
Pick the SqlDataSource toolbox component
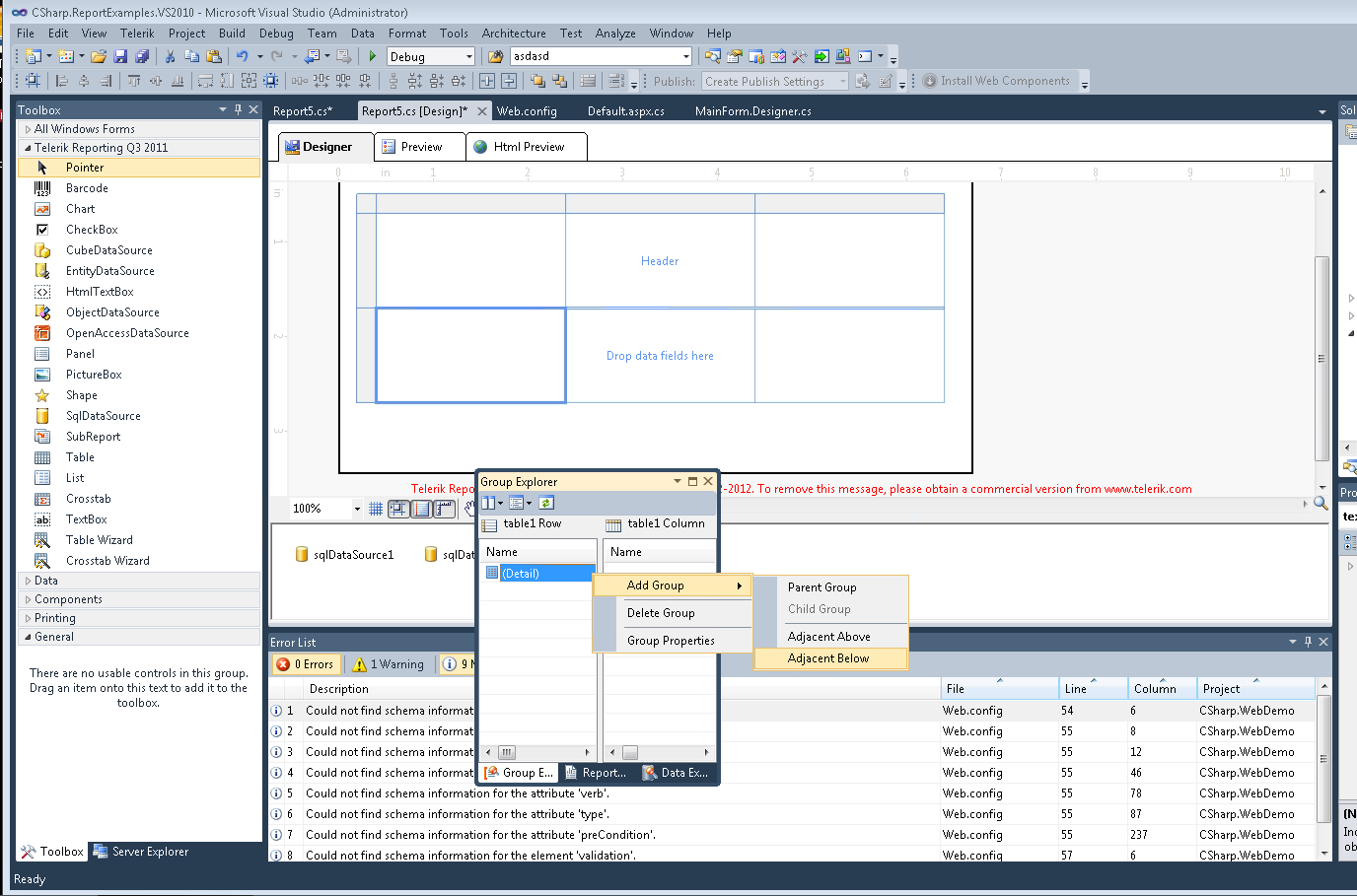139,416
